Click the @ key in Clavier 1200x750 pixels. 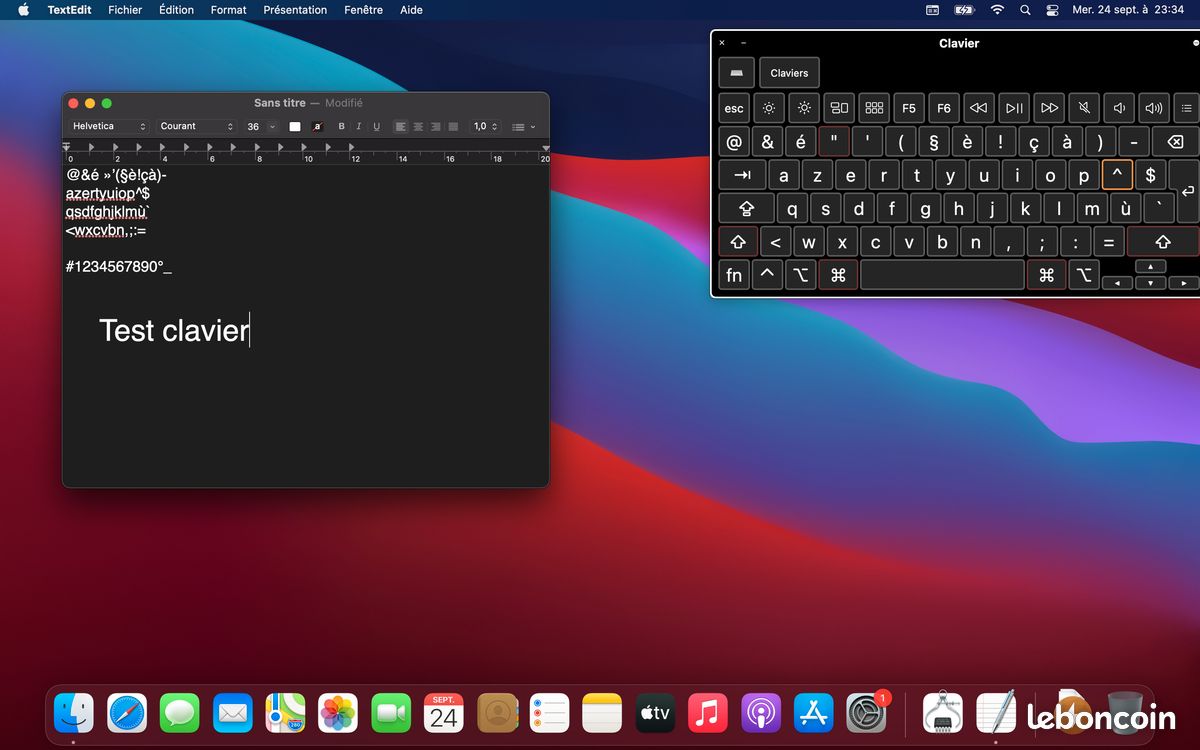[x=734, y=142]
